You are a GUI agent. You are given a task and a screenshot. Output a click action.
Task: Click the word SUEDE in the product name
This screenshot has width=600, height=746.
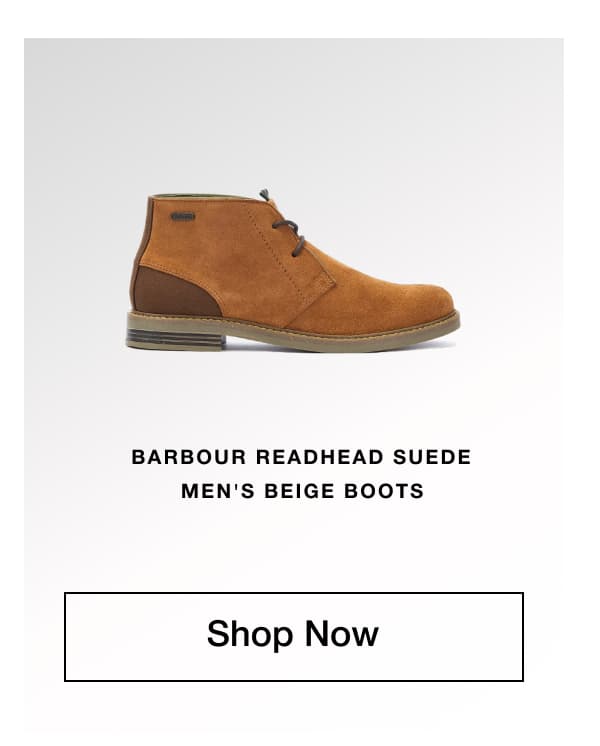coord(432,457)
